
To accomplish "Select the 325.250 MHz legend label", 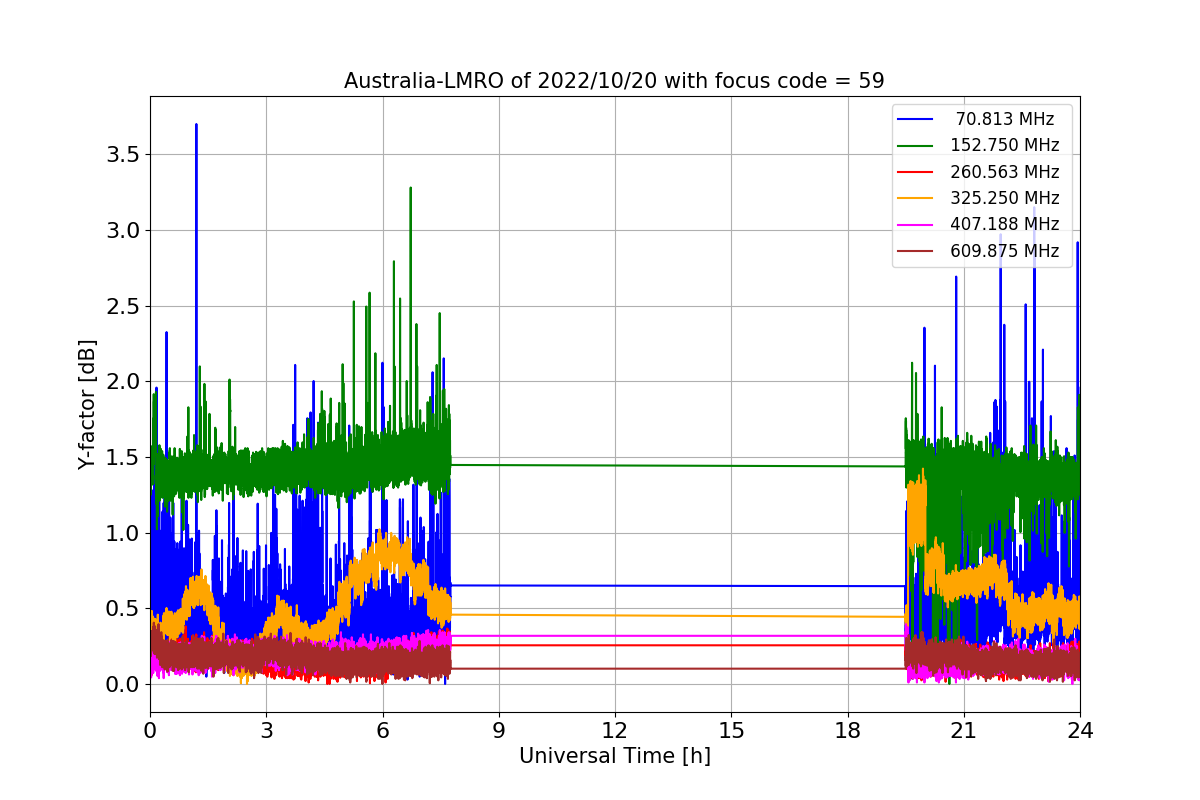I will (1005, 198).
